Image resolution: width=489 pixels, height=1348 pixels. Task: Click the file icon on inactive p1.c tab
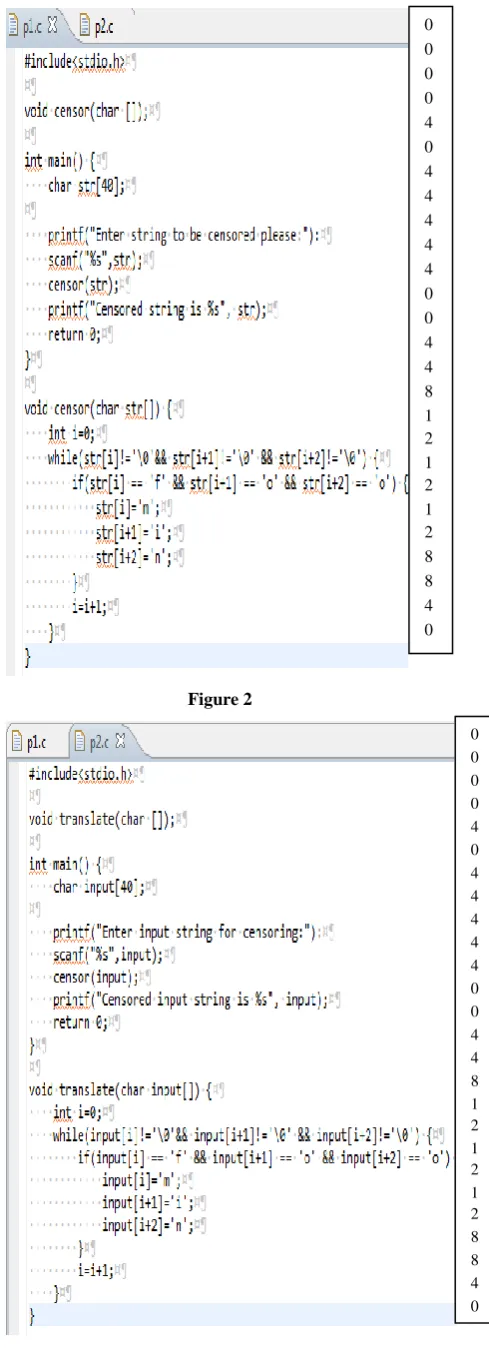(x=16, y=741)
